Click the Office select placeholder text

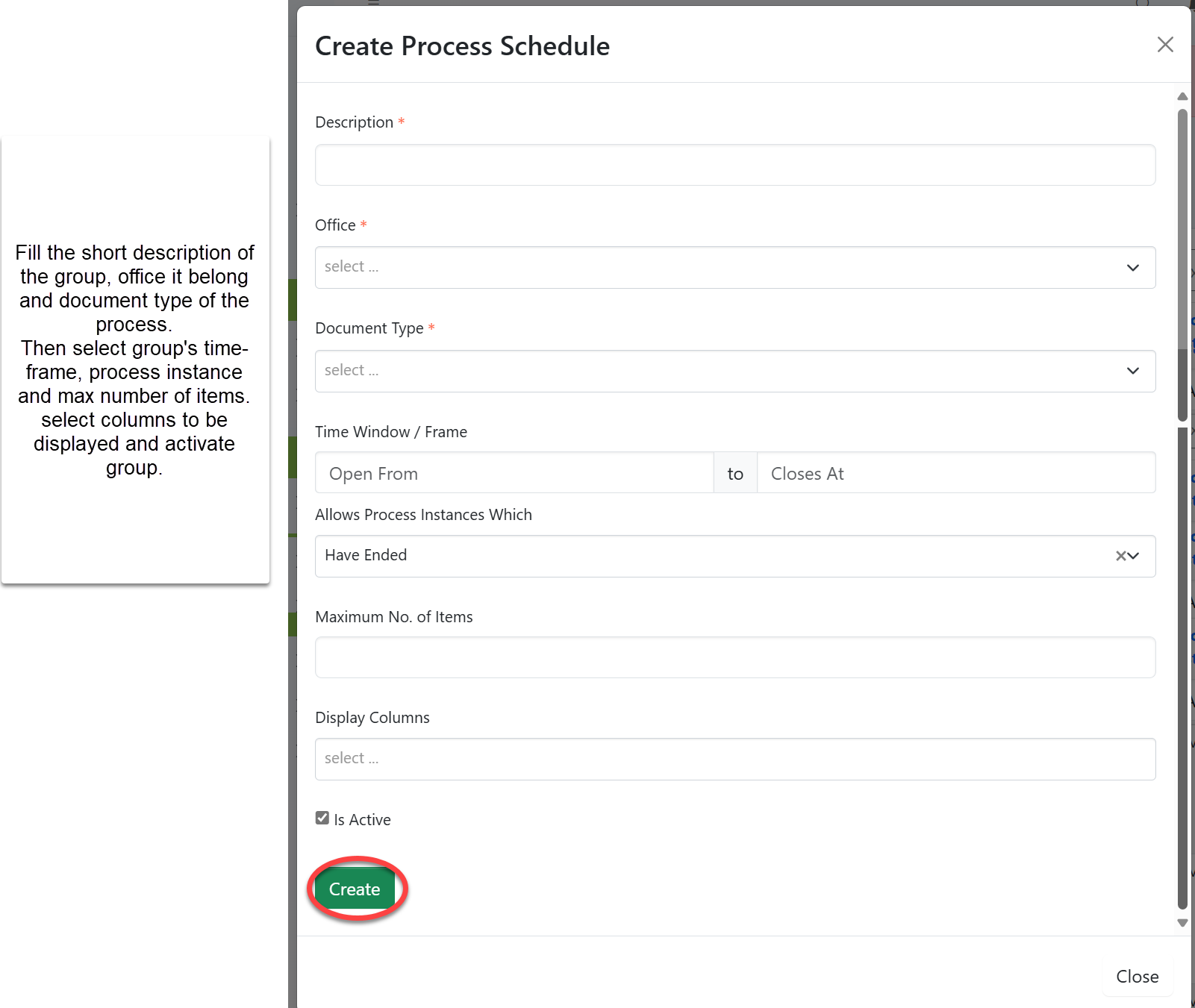tap(352, 267)
